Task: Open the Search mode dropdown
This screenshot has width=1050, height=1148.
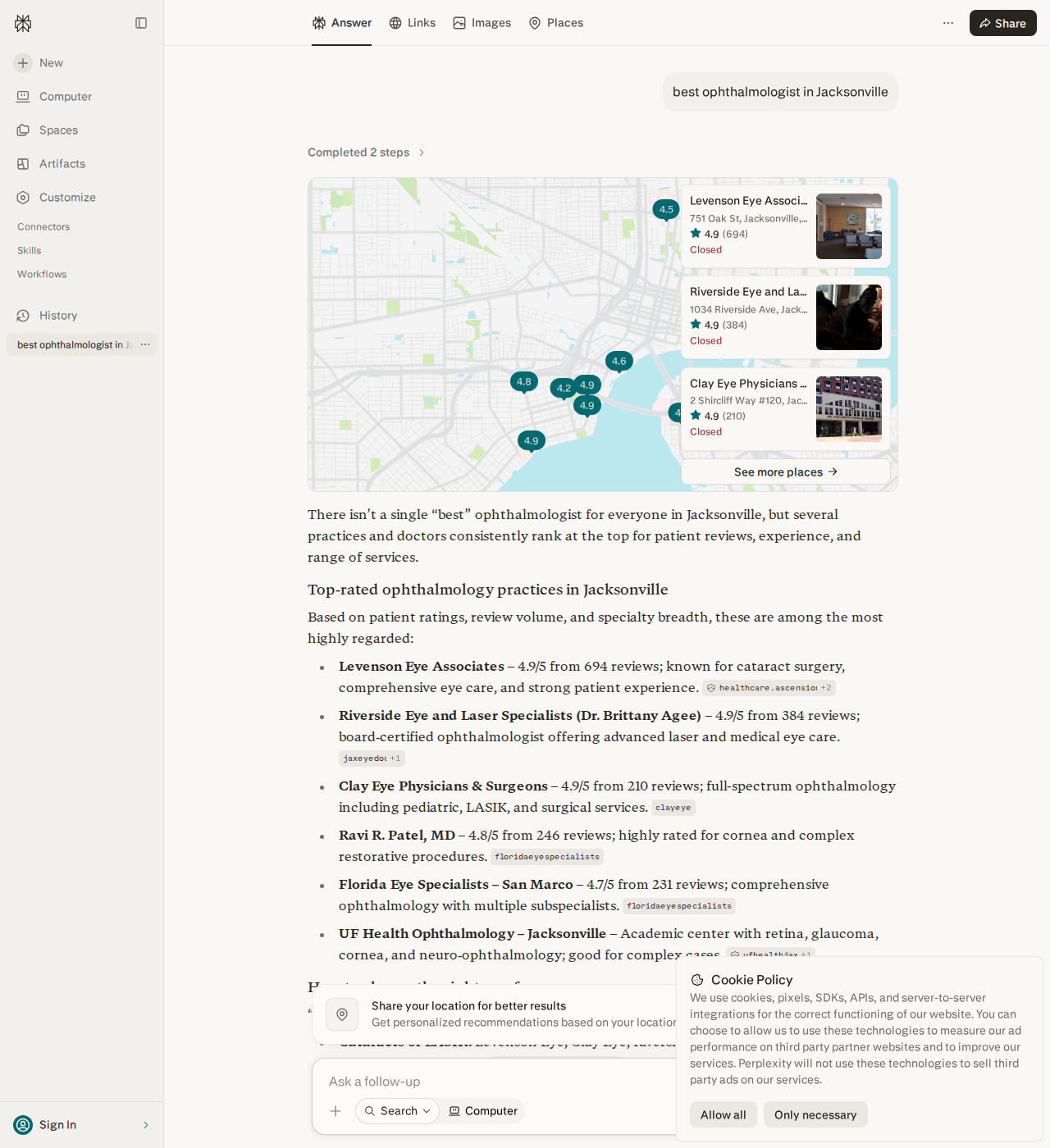Action: coord(397,1111)
